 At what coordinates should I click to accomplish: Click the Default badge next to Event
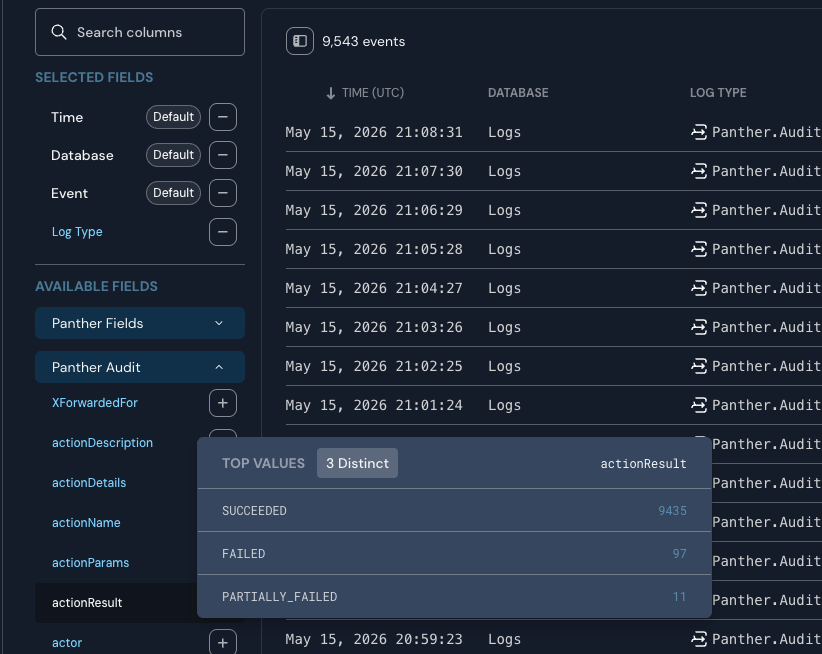pyautogui.click(x=174, y=193)
